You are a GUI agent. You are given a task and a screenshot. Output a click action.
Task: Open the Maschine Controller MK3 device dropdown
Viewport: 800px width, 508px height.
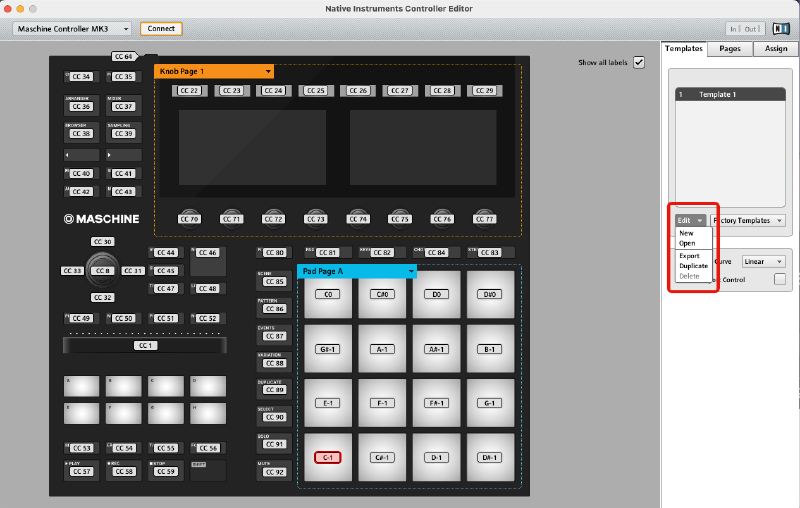72,29
